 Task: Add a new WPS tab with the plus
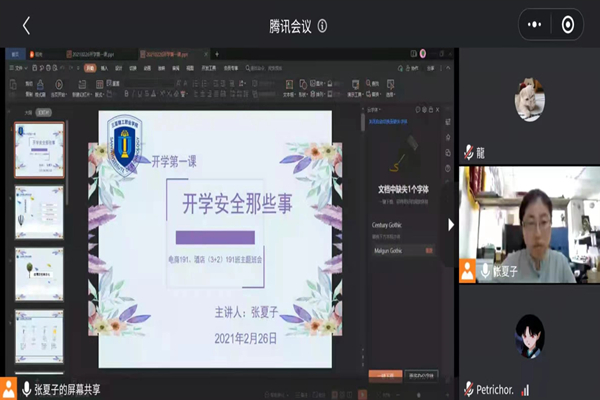coord(217,54)
